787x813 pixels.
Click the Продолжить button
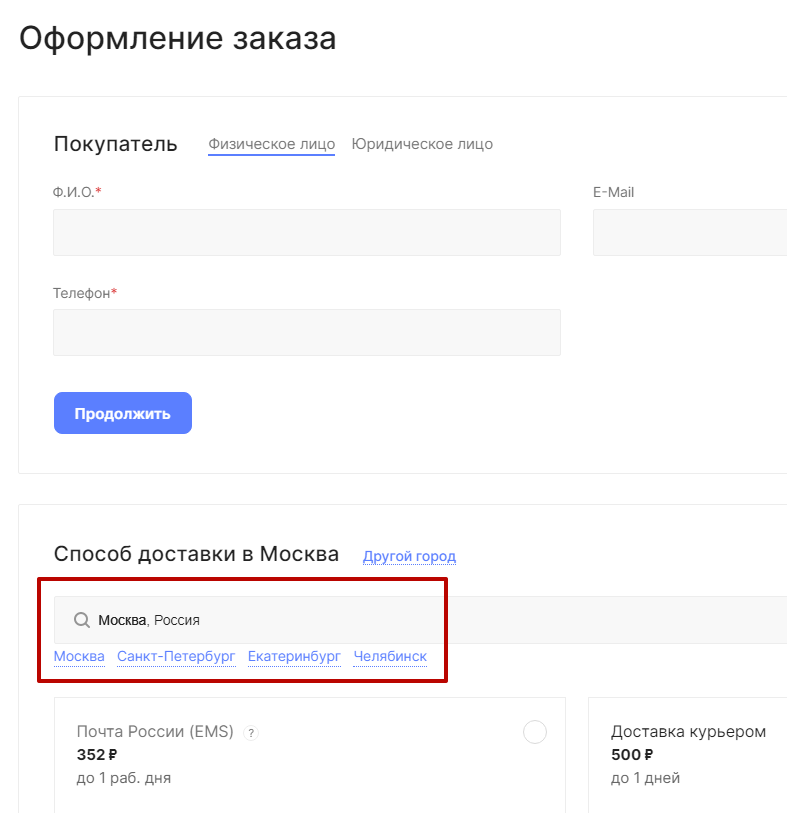(x=123, y=413)
